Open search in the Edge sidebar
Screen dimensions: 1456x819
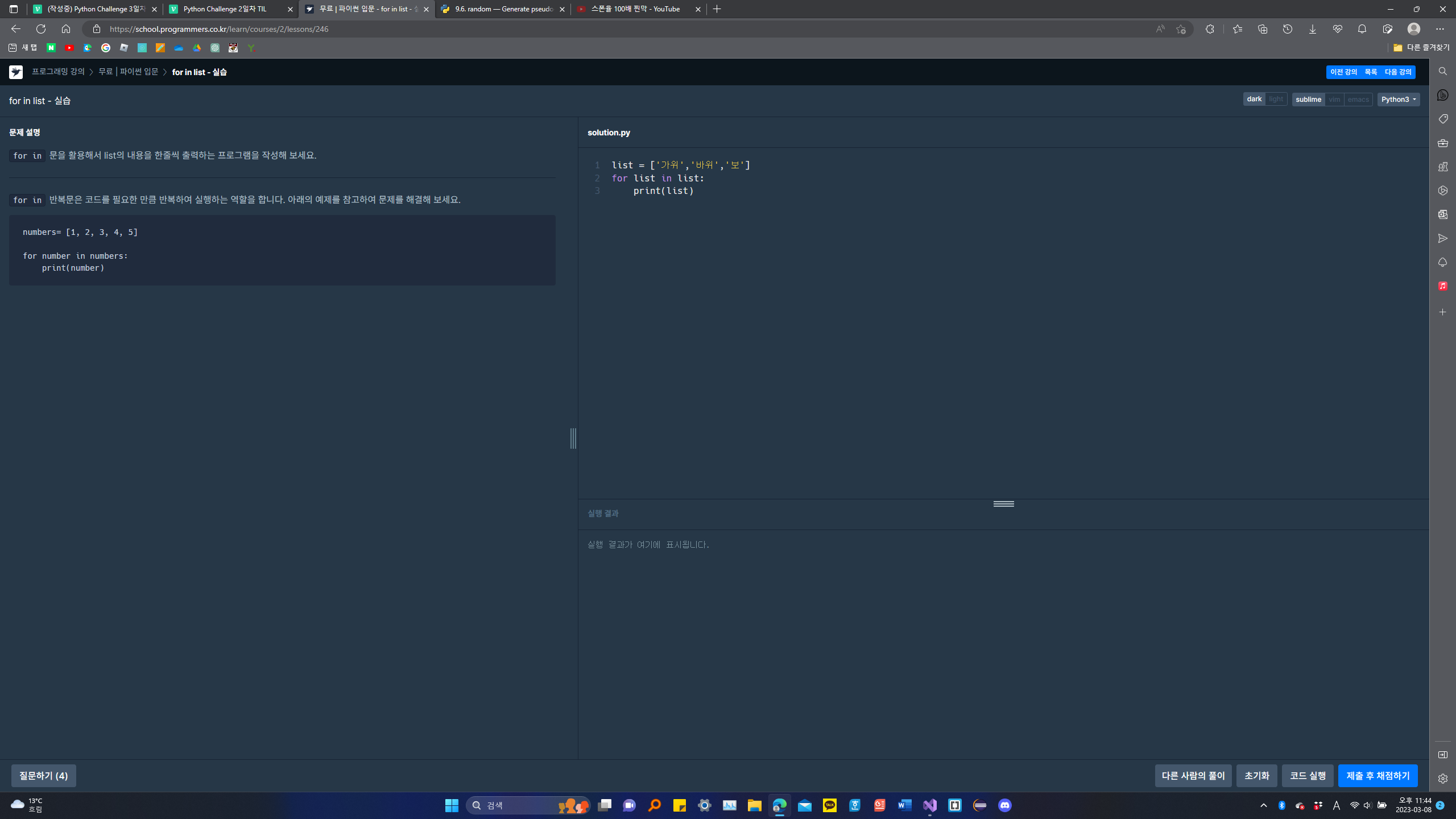point(1442,71)
